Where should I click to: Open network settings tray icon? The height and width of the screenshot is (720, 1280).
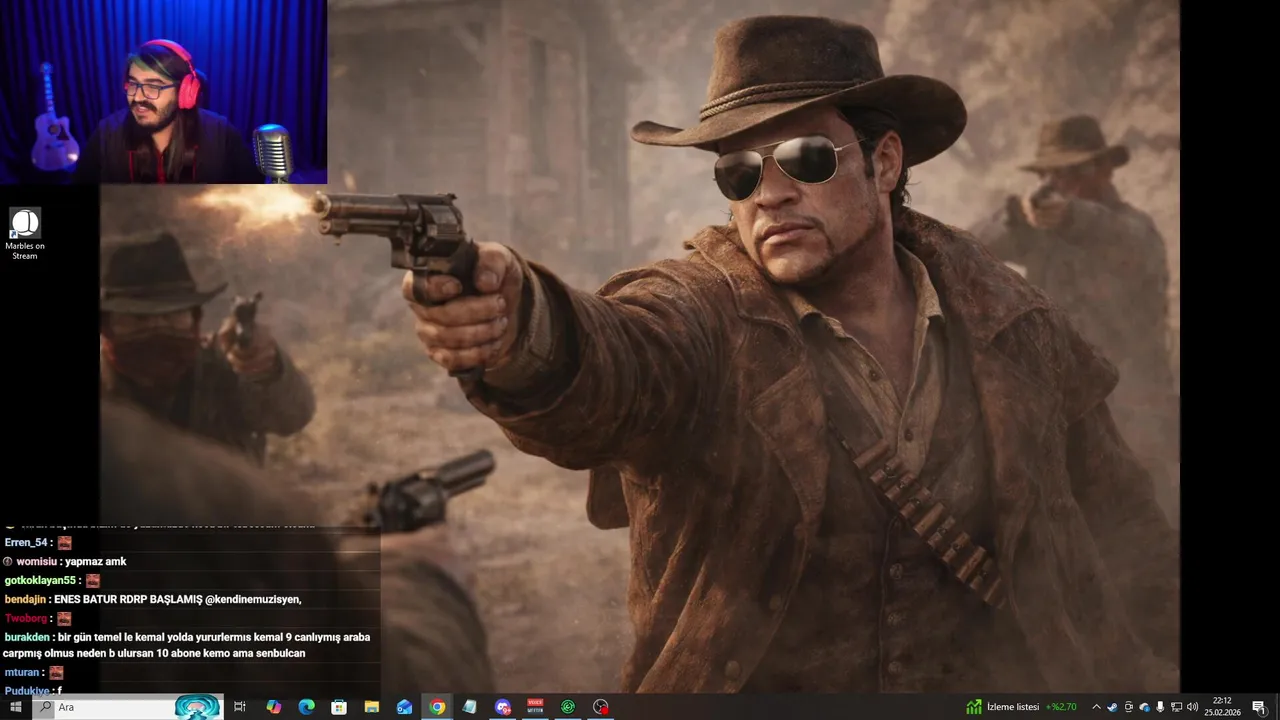[1176, 707]
